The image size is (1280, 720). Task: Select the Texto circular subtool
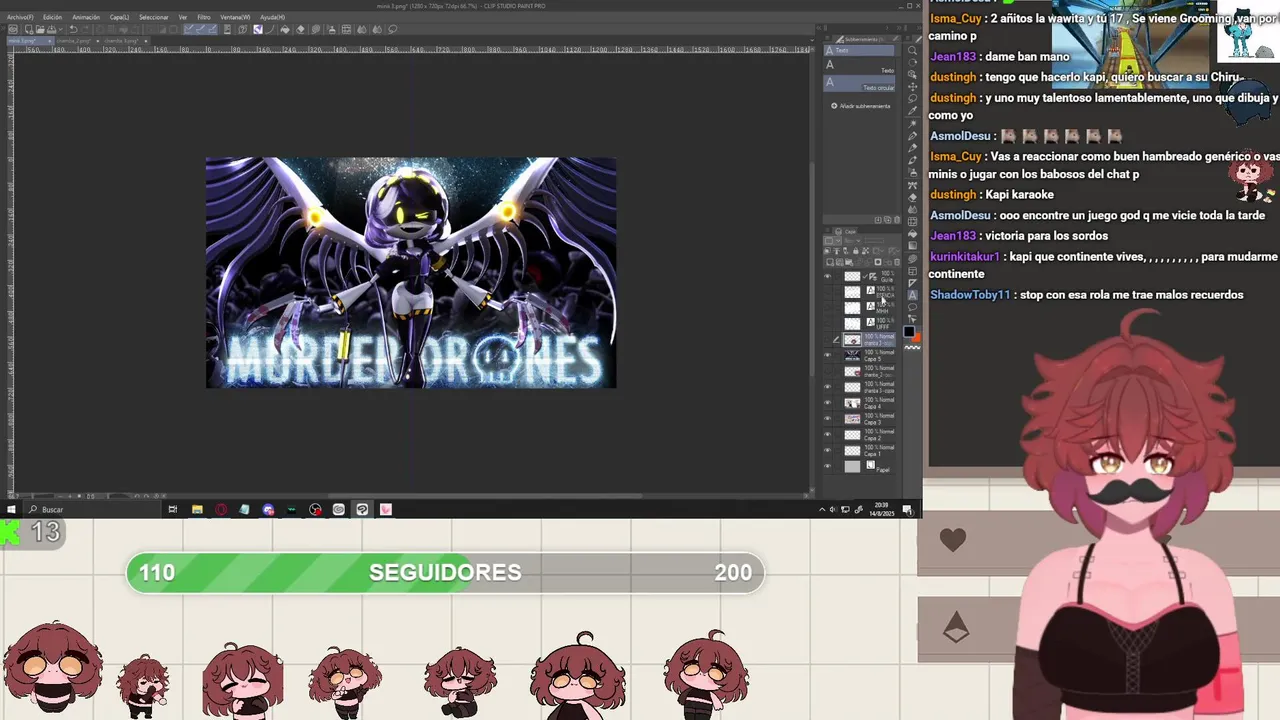pos(860,83)
